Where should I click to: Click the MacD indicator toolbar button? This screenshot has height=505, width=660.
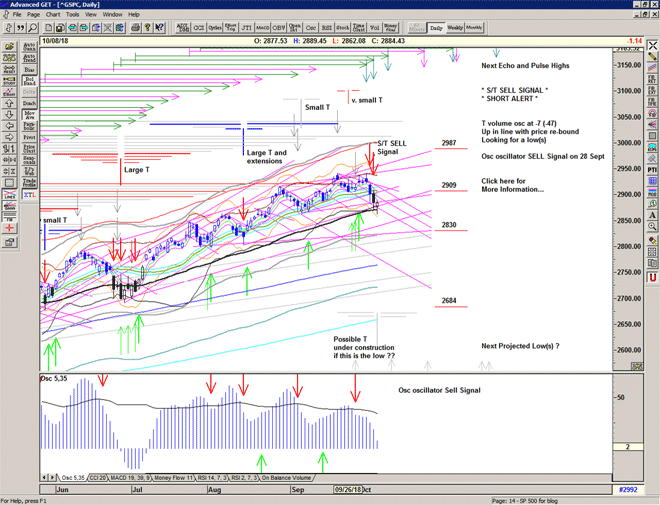point(262,28)
